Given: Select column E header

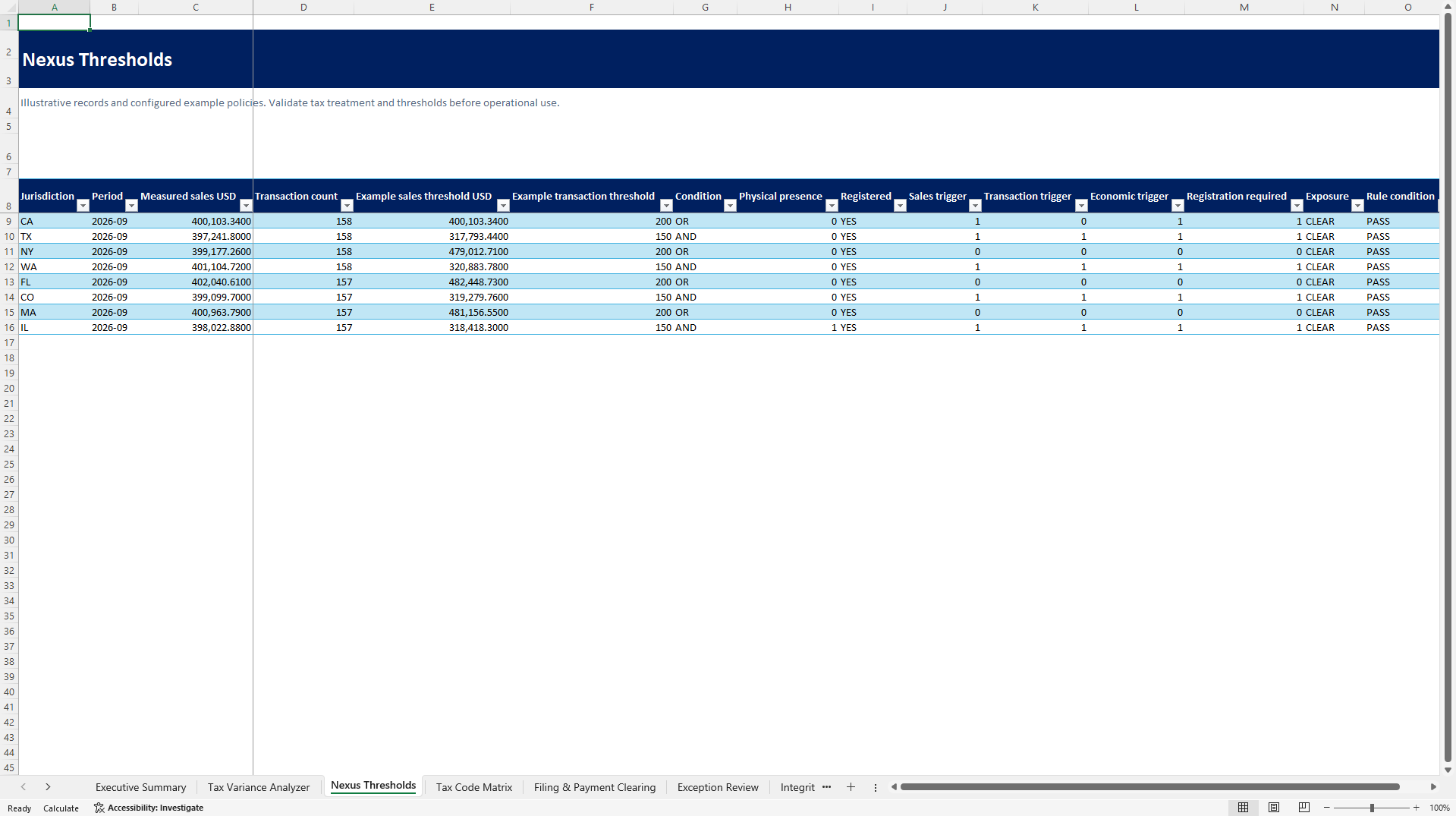Looking at the screenshot, I should (x=432, y=7).
